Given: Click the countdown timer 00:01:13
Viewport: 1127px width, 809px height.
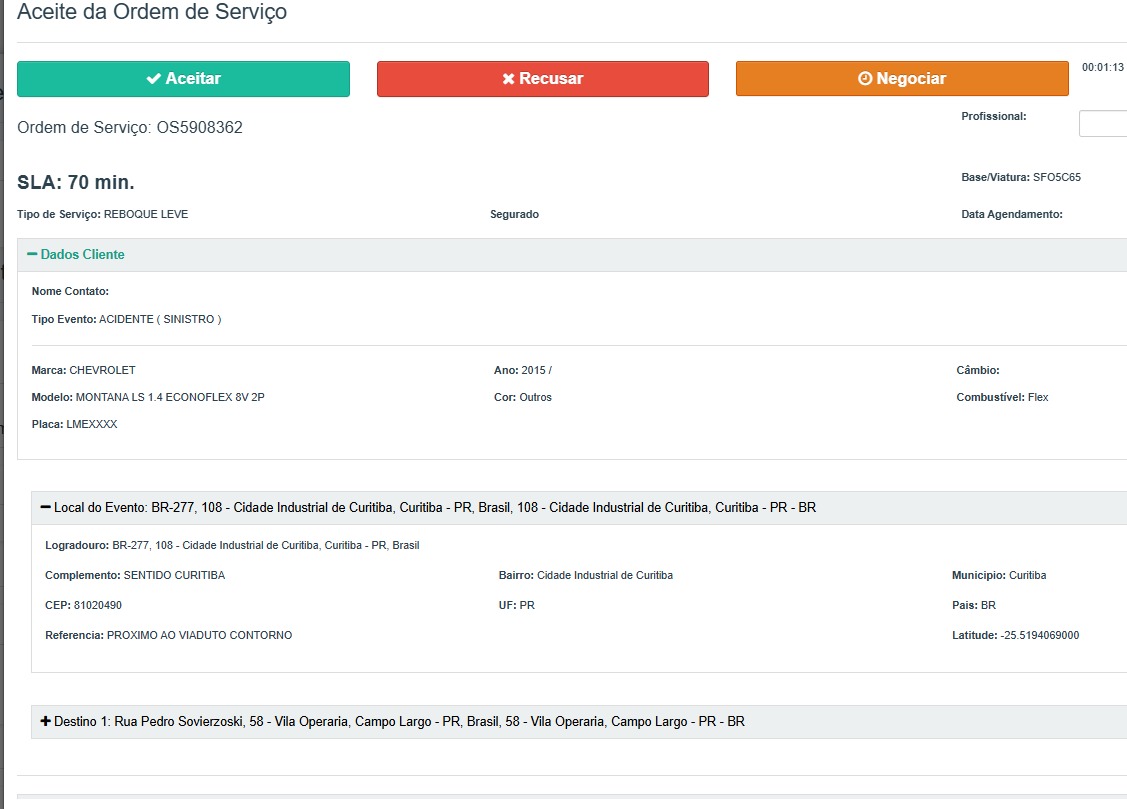Looking at the screenshot, I should pos(1103,68).
